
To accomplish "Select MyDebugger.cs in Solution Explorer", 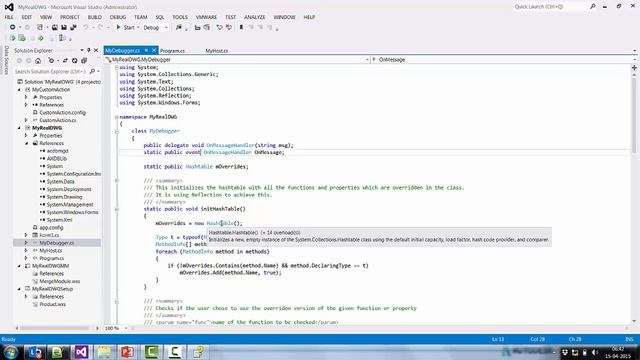I will pyautogui.click(x=57, y=243).
